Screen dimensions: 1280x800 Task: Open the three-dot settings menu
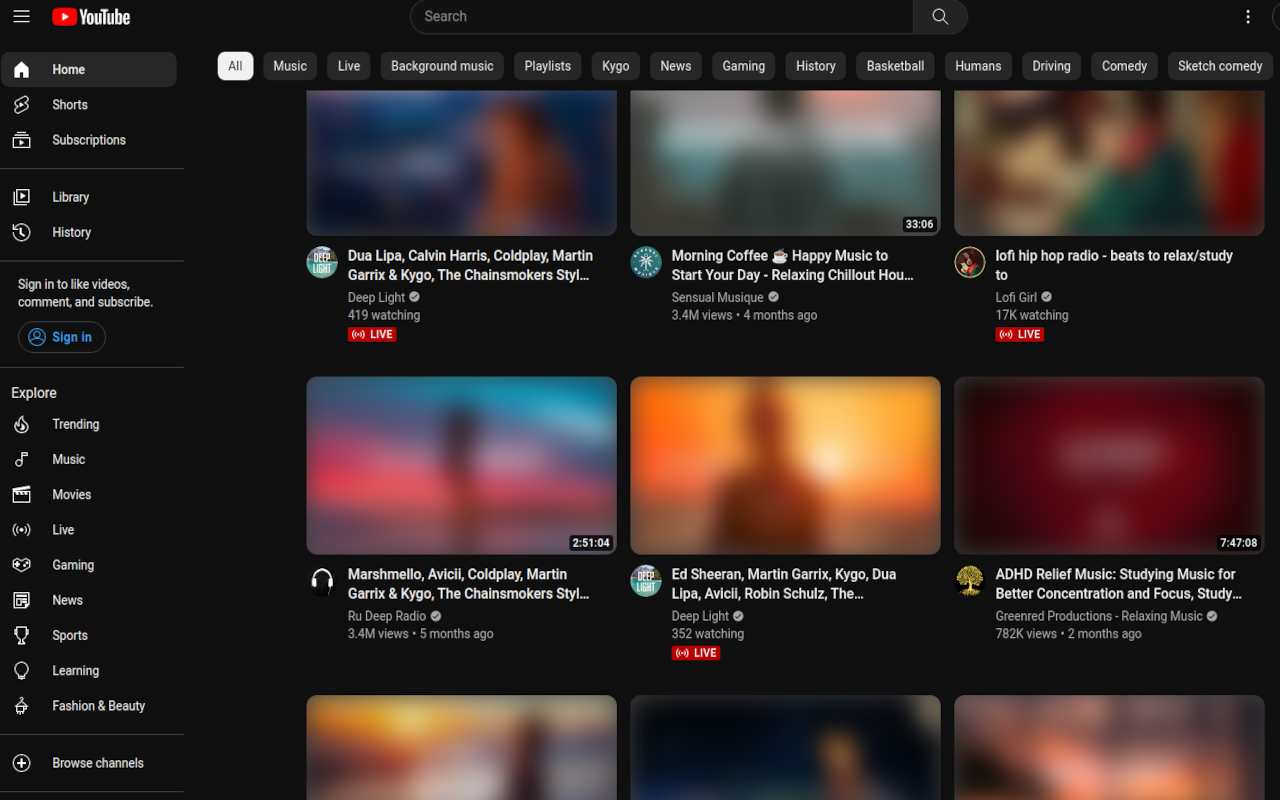1247,16
